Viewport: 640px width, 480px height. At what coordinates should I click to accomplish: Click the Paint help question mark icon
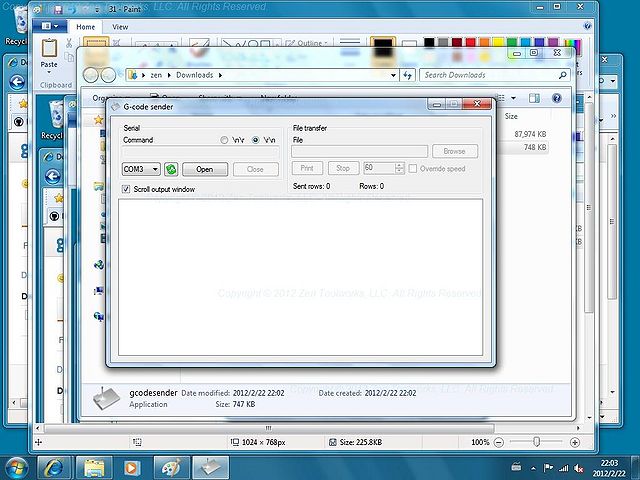587,26
